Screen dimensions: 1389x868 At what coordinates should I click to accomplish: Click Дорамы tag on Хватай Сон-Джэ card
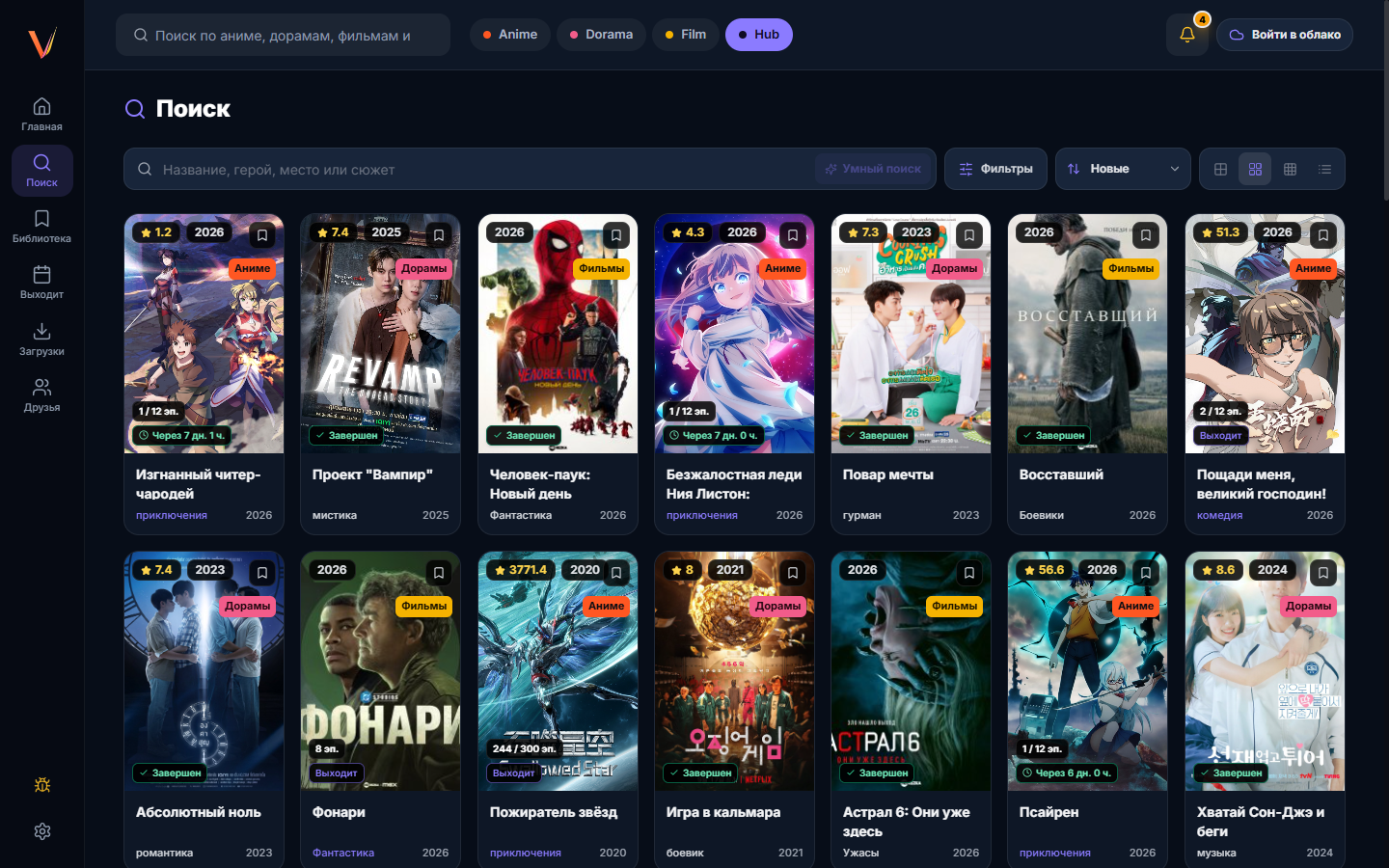pyautogui.click(x=1308, y=606)
